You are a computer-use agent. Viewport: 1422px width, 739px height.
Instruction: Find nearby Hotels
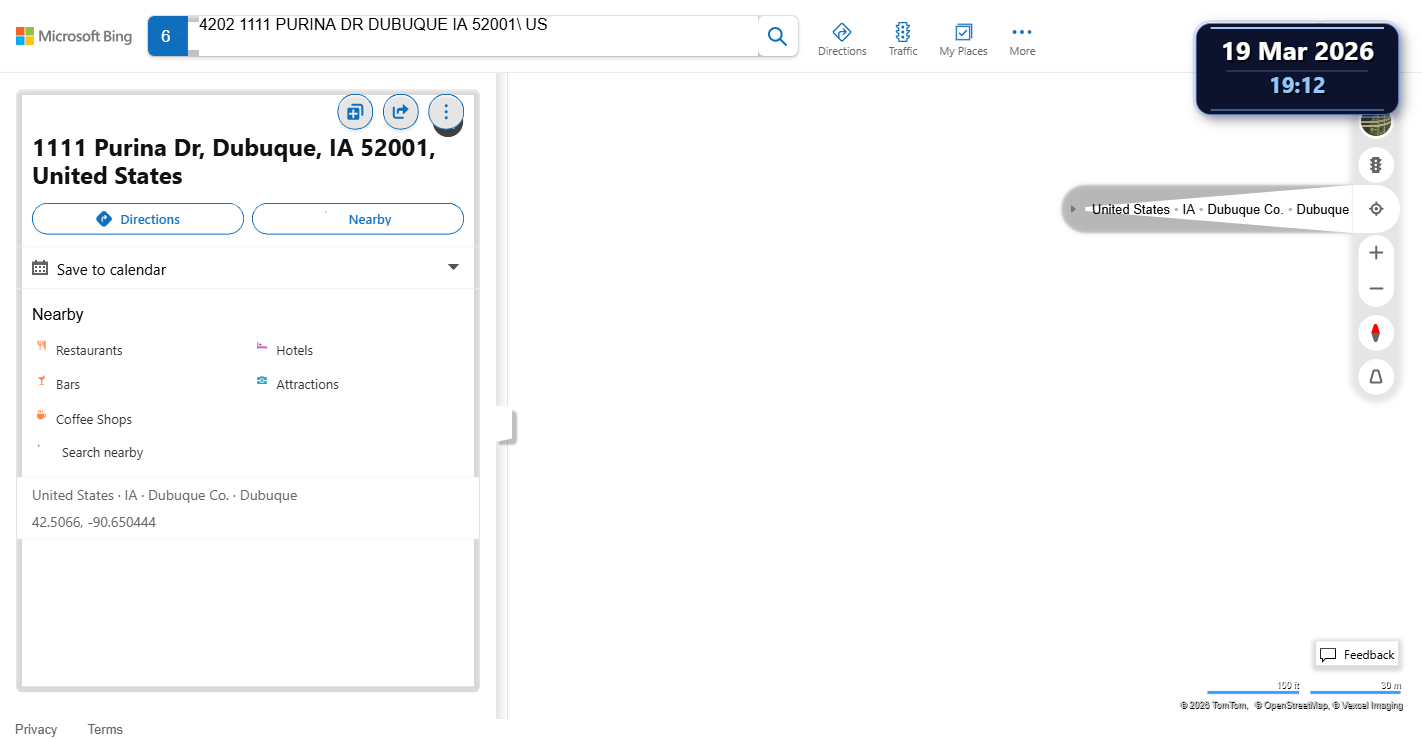295,351
